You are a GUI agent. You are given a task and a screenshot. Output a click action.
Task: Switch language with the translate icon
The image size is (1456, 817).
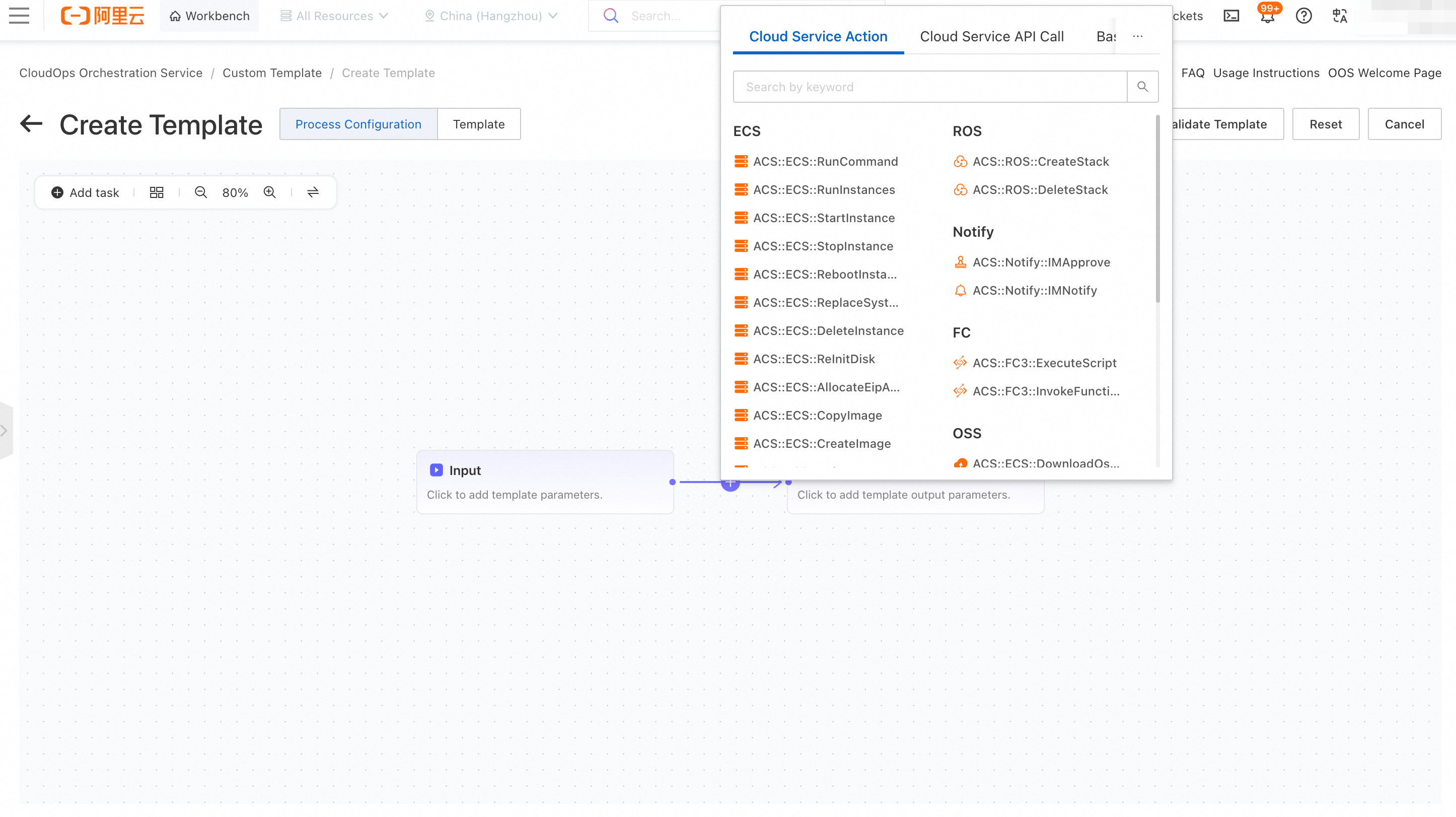(x=1340, y=16)
